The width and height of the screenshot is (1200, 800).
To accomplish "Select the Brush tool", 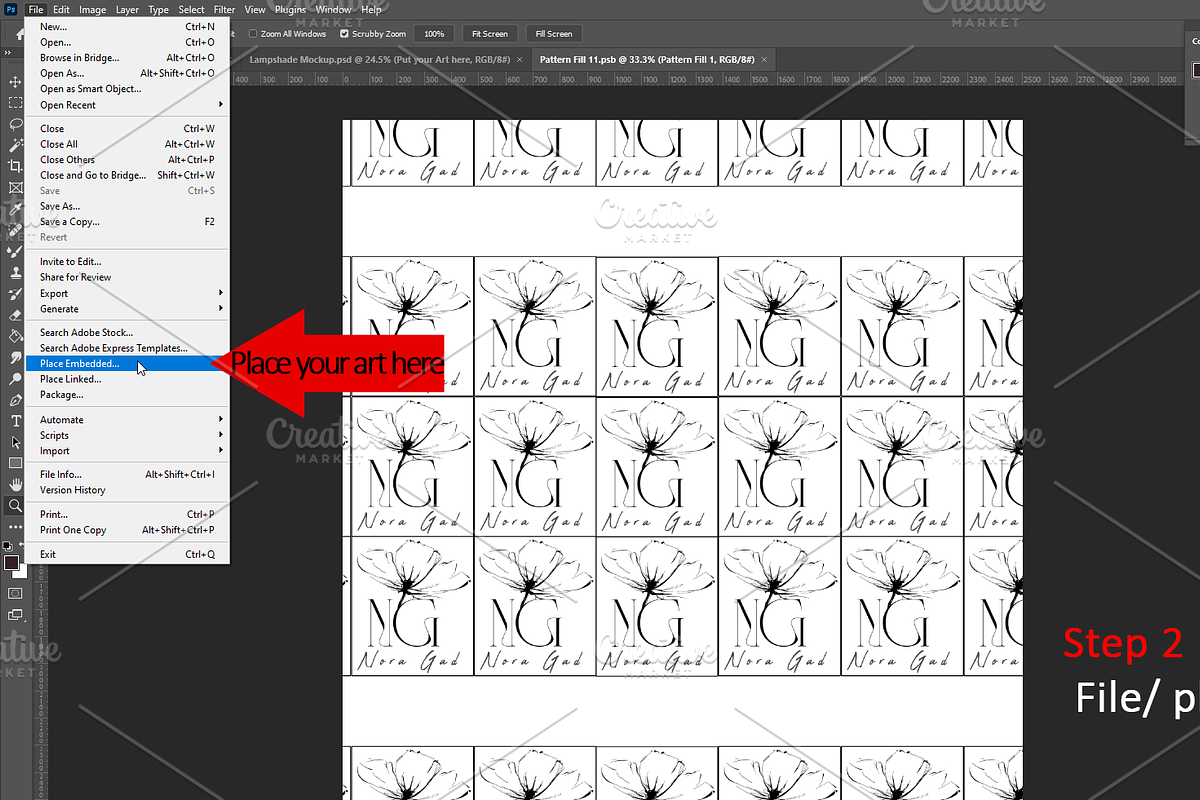I will click(15, 251).
